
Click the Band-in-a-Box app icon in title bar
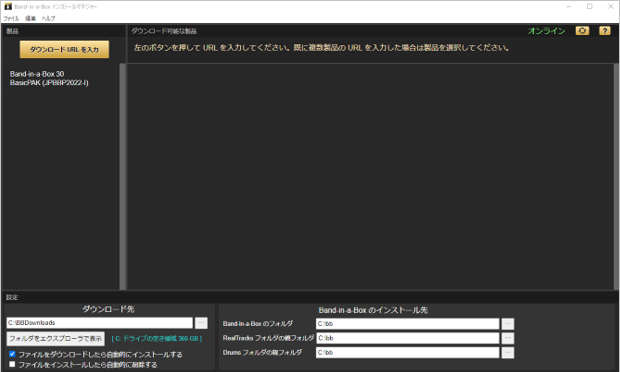[x=8, y=6]
